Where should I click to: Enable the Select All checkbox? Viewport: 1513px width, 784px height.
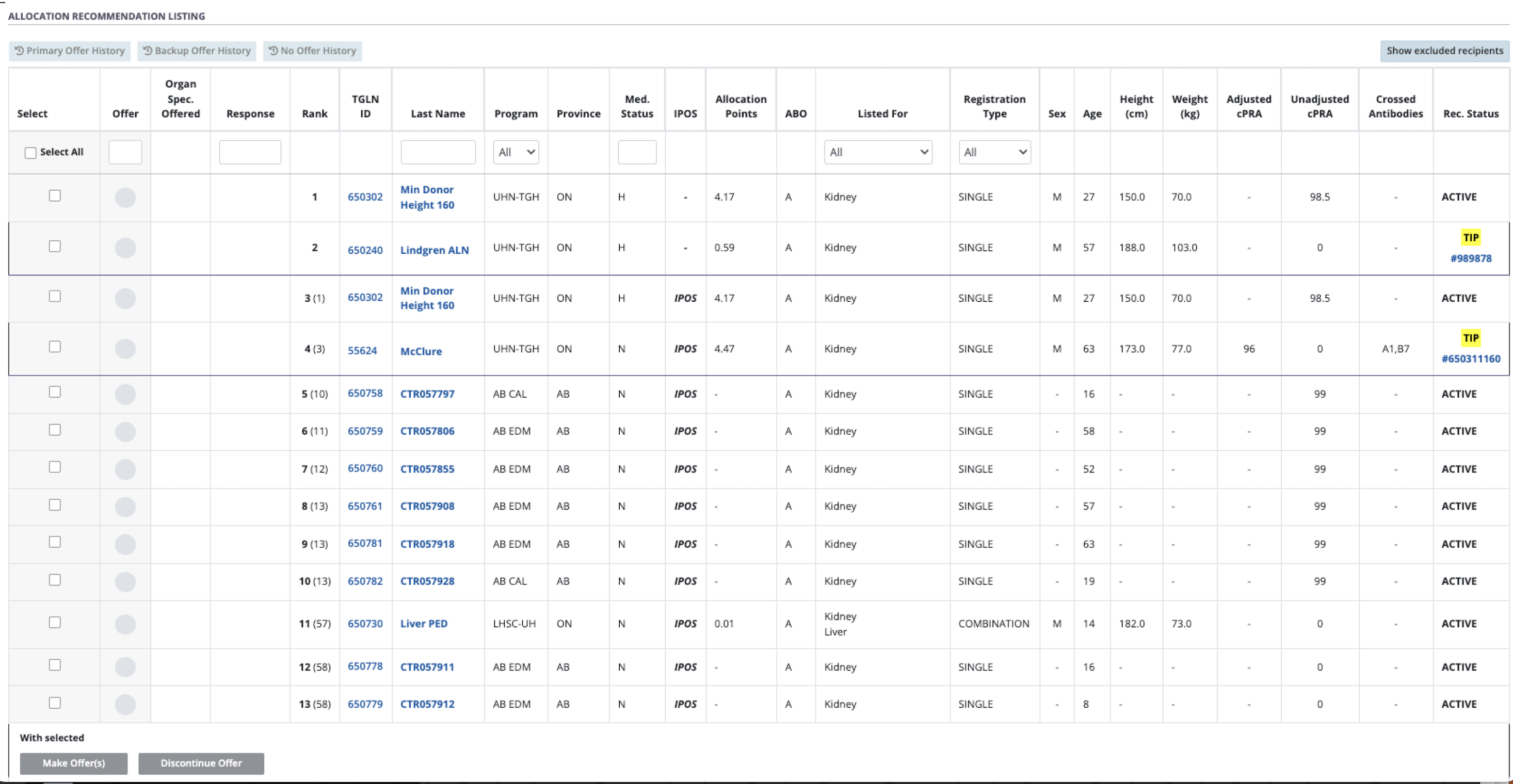[x=30, y=152]
